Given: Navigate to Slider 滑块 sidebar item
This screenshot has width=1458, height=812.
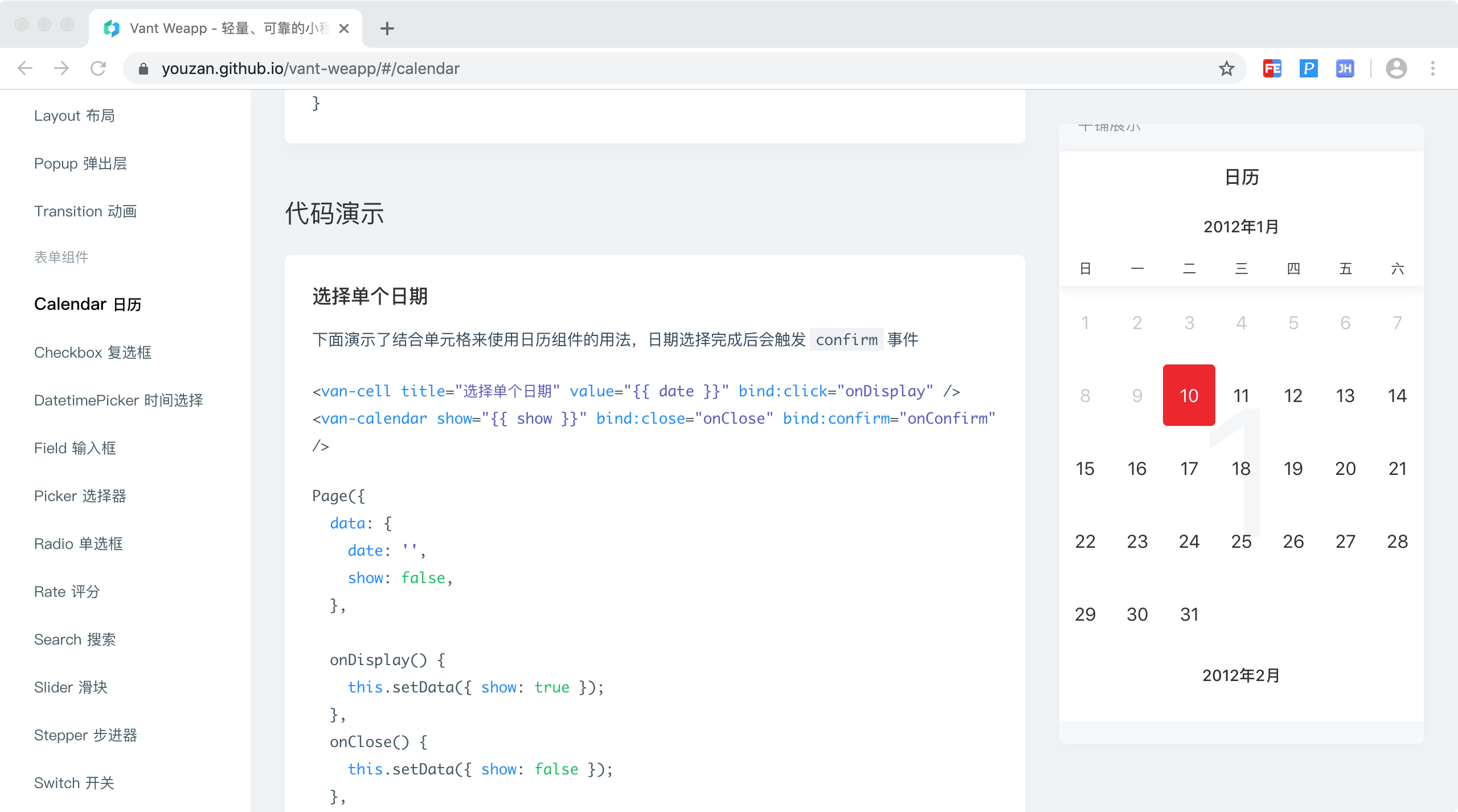Looking at the screenshot, I should pos(71,687).
